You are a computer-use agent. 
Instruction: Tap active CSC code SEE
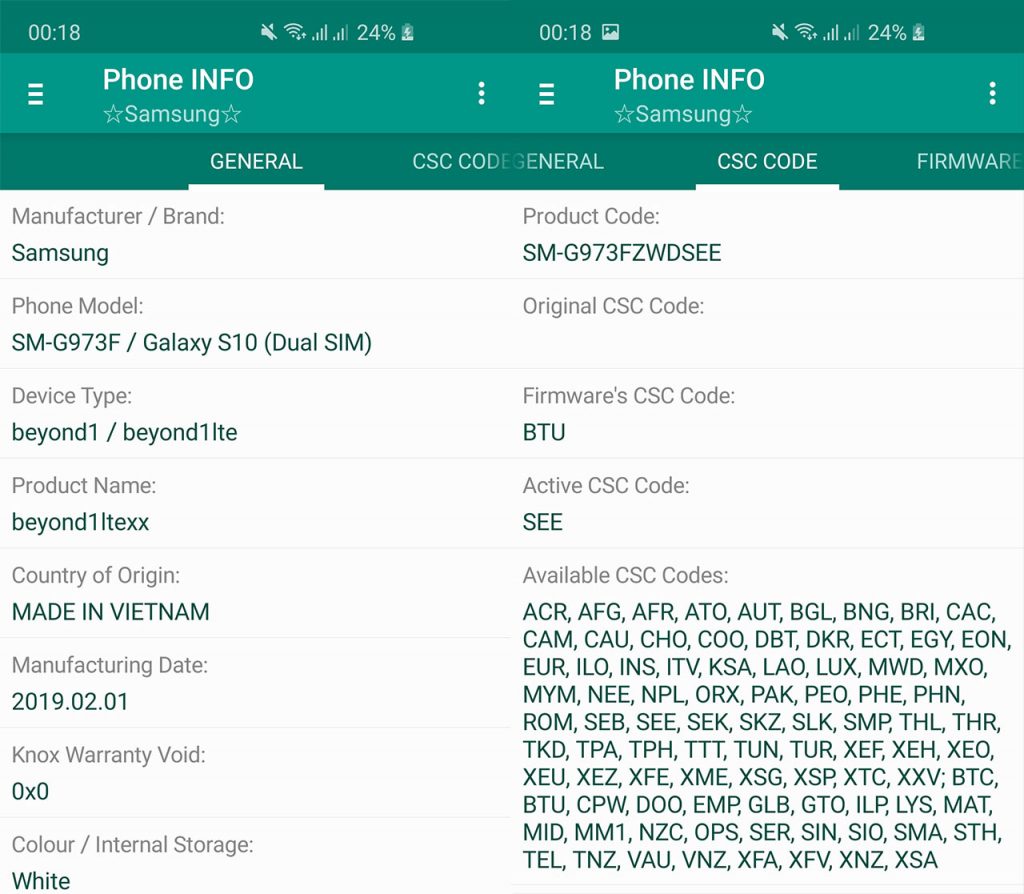click(543, 522)
